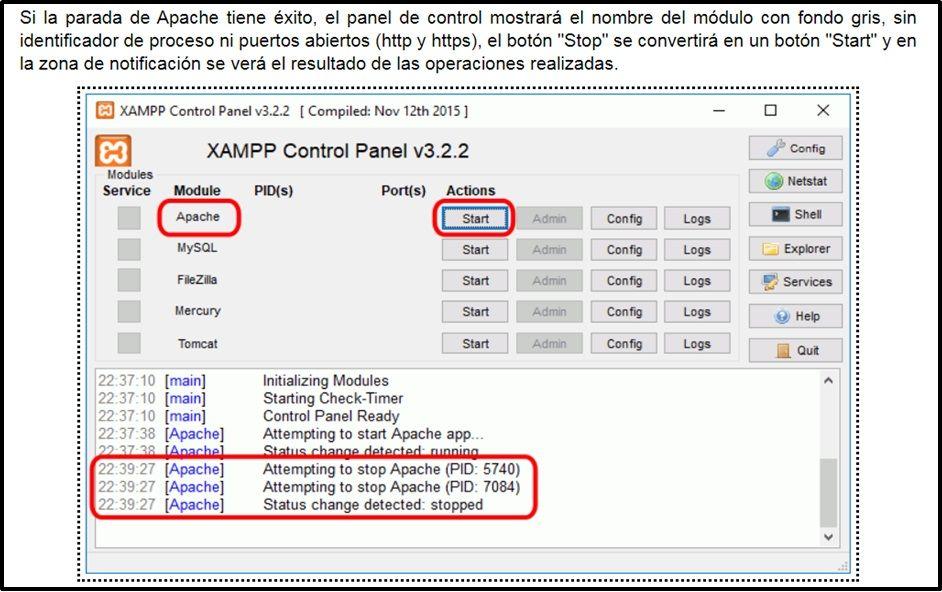Open Config for Apache row
Screen dimensions: 942x592
point(624,219)
